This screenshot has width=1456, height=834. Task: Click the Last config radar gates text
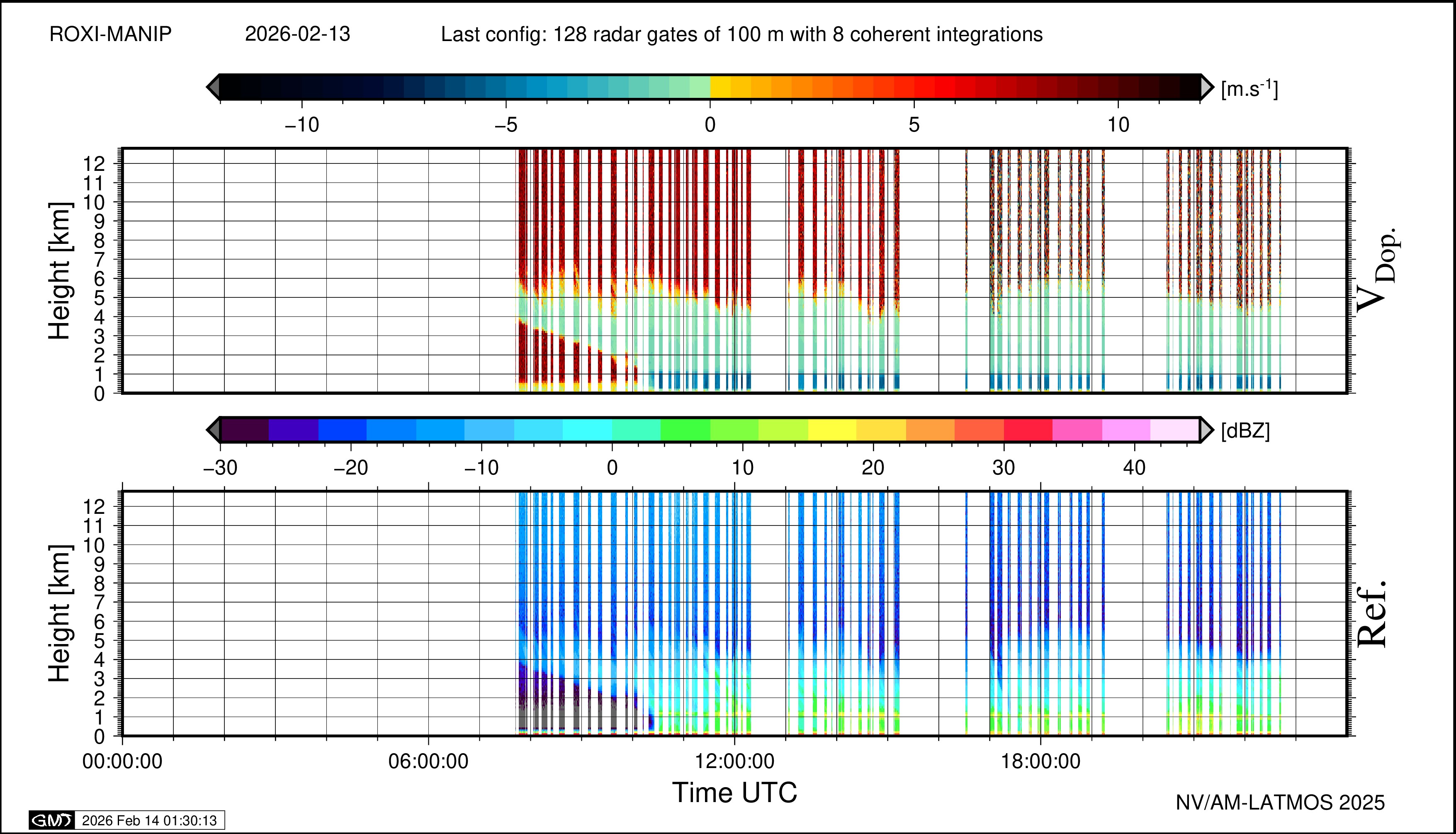(741, 34)
